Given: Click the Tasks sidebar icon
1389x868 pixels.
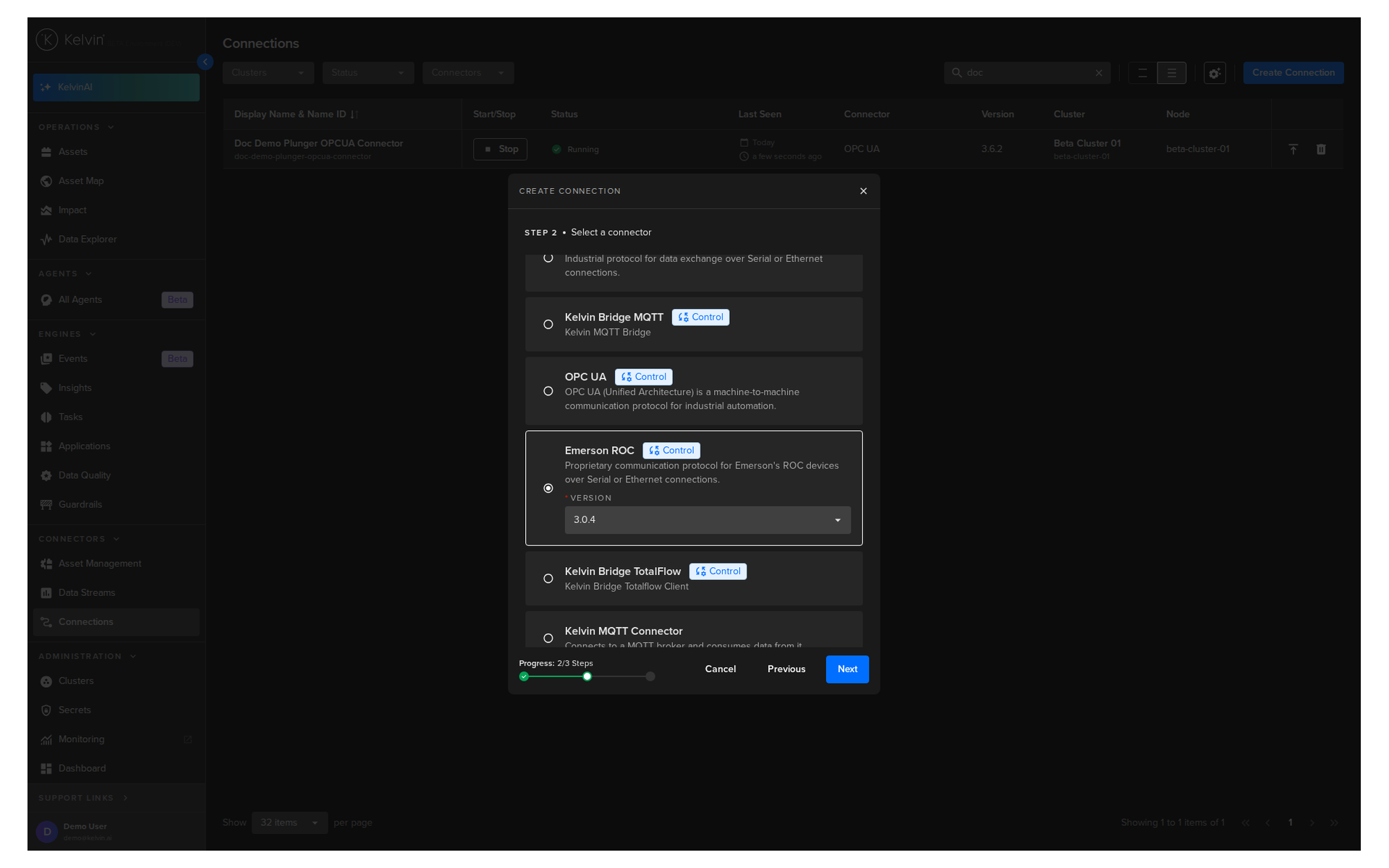Looking at the screenshot, I should tap(46, 417).
